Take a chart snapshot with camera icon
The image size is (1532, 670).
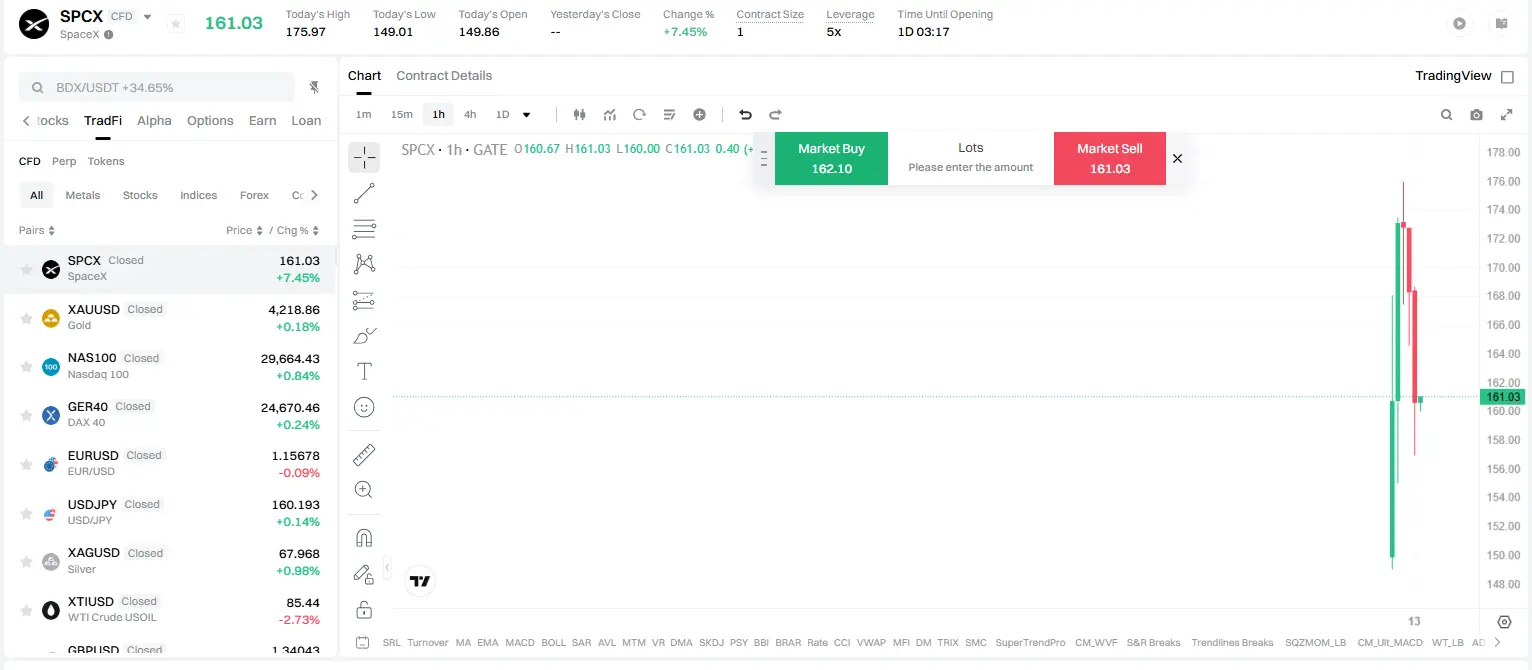1476,115
